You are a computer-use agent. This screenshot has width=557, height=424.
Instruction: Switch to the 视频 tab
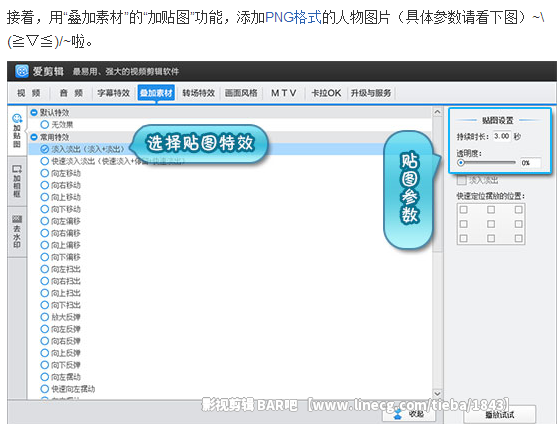click(29, 93)
